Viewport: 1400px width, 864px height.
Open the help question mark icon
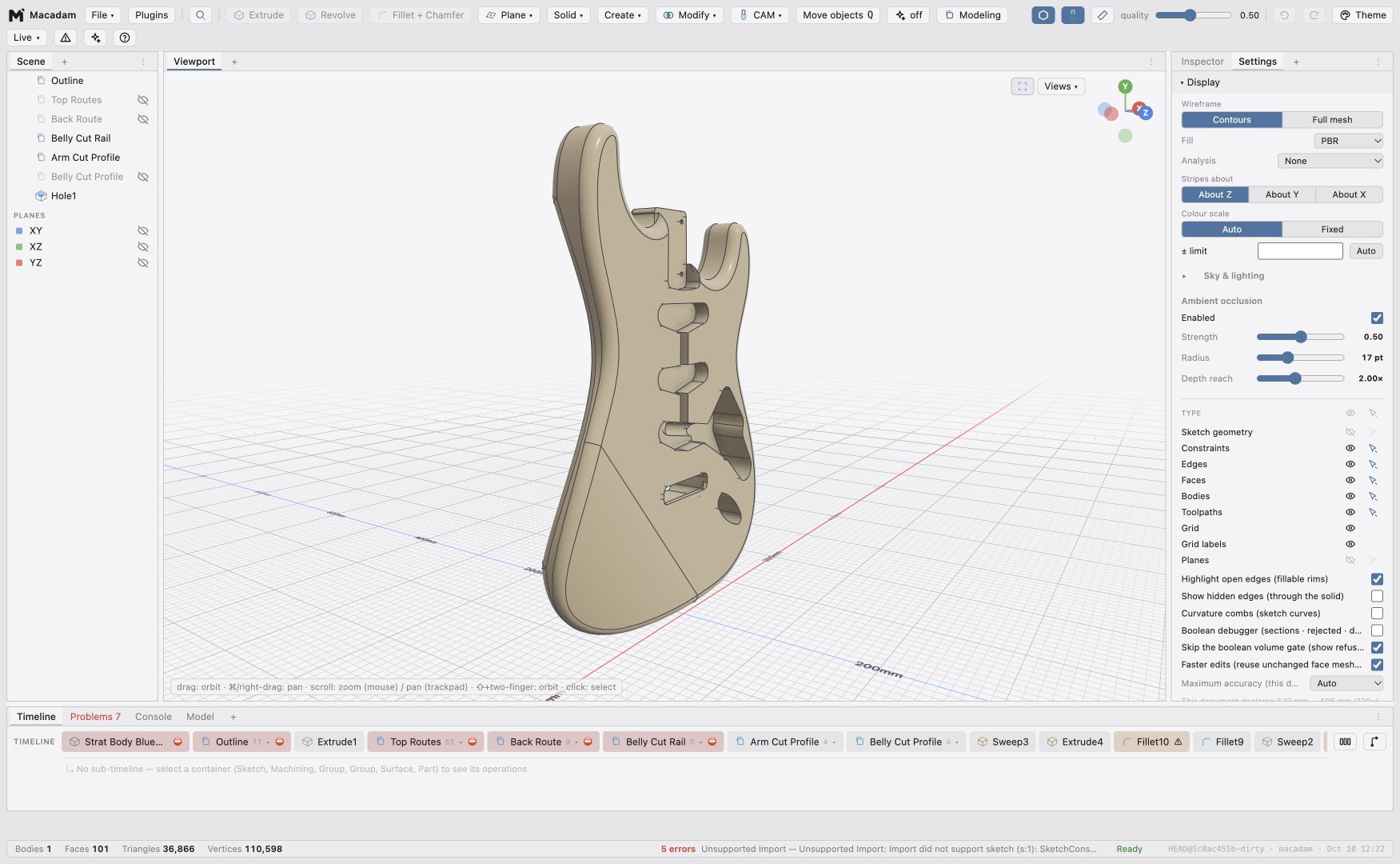coord(124,38)
